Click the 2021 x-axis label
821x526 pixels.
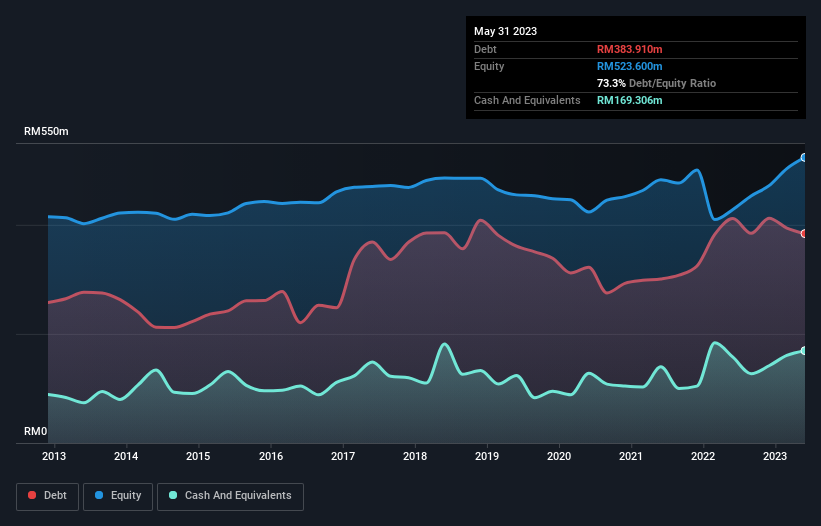(x=630, y=456)
